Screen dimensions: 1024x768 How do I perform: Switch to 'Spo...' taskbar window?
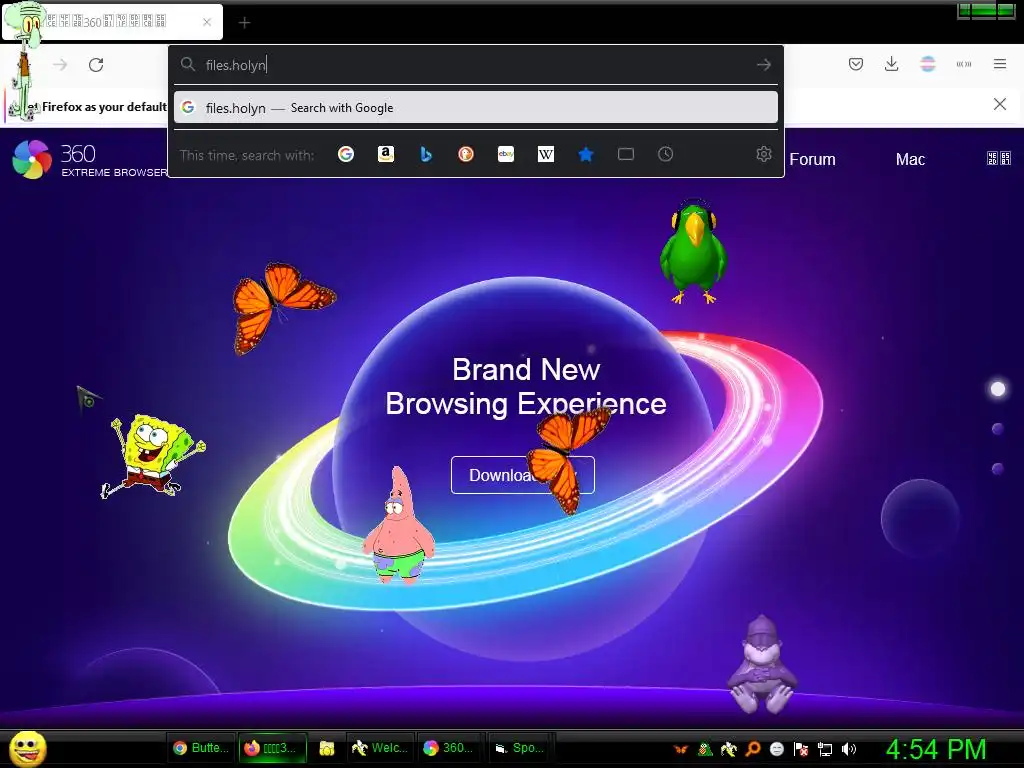click(x=520, y=748)
